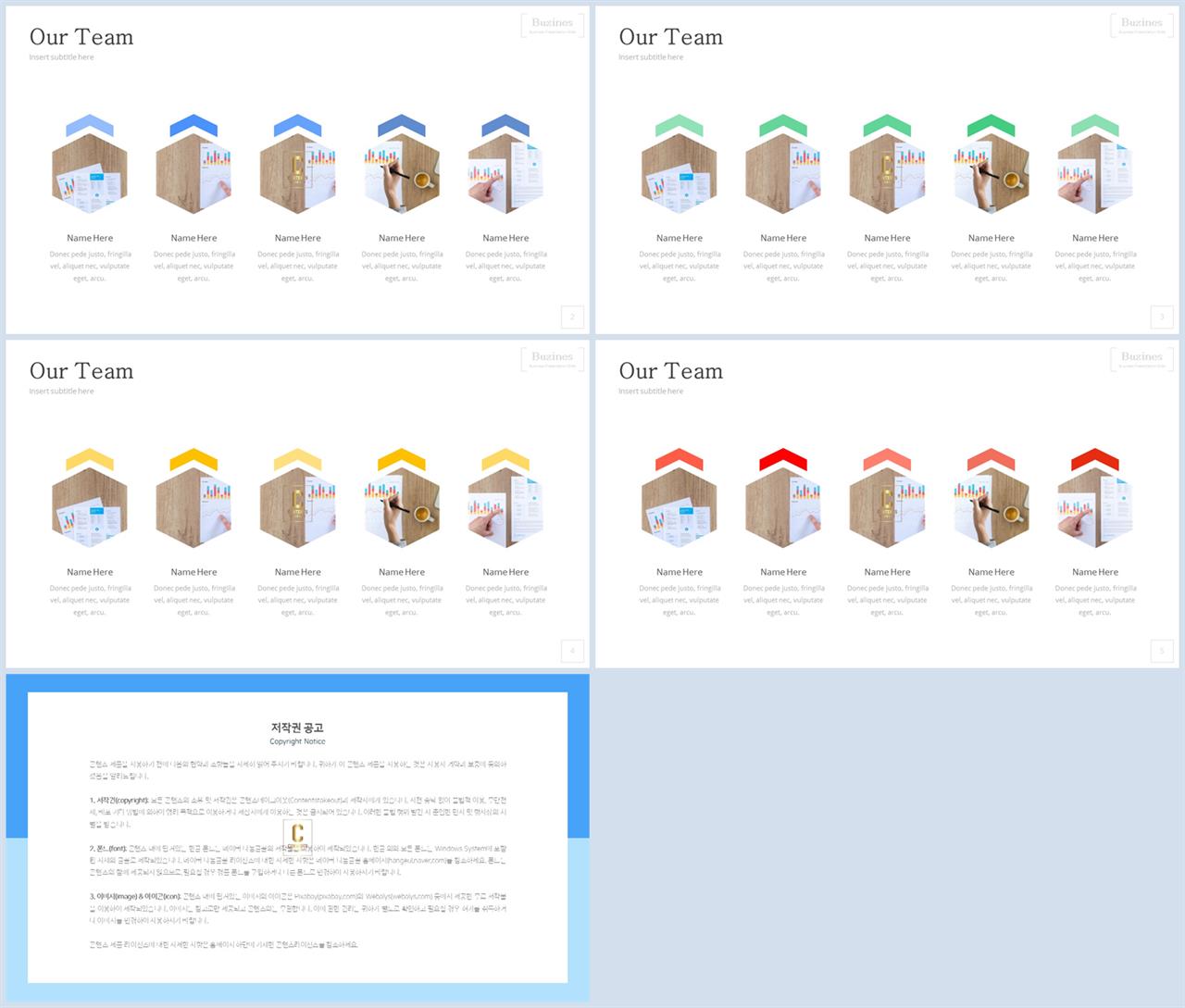Select first hexagon photo on red slide
This screenshot has width=1185, height=1008.
point(680,507)
